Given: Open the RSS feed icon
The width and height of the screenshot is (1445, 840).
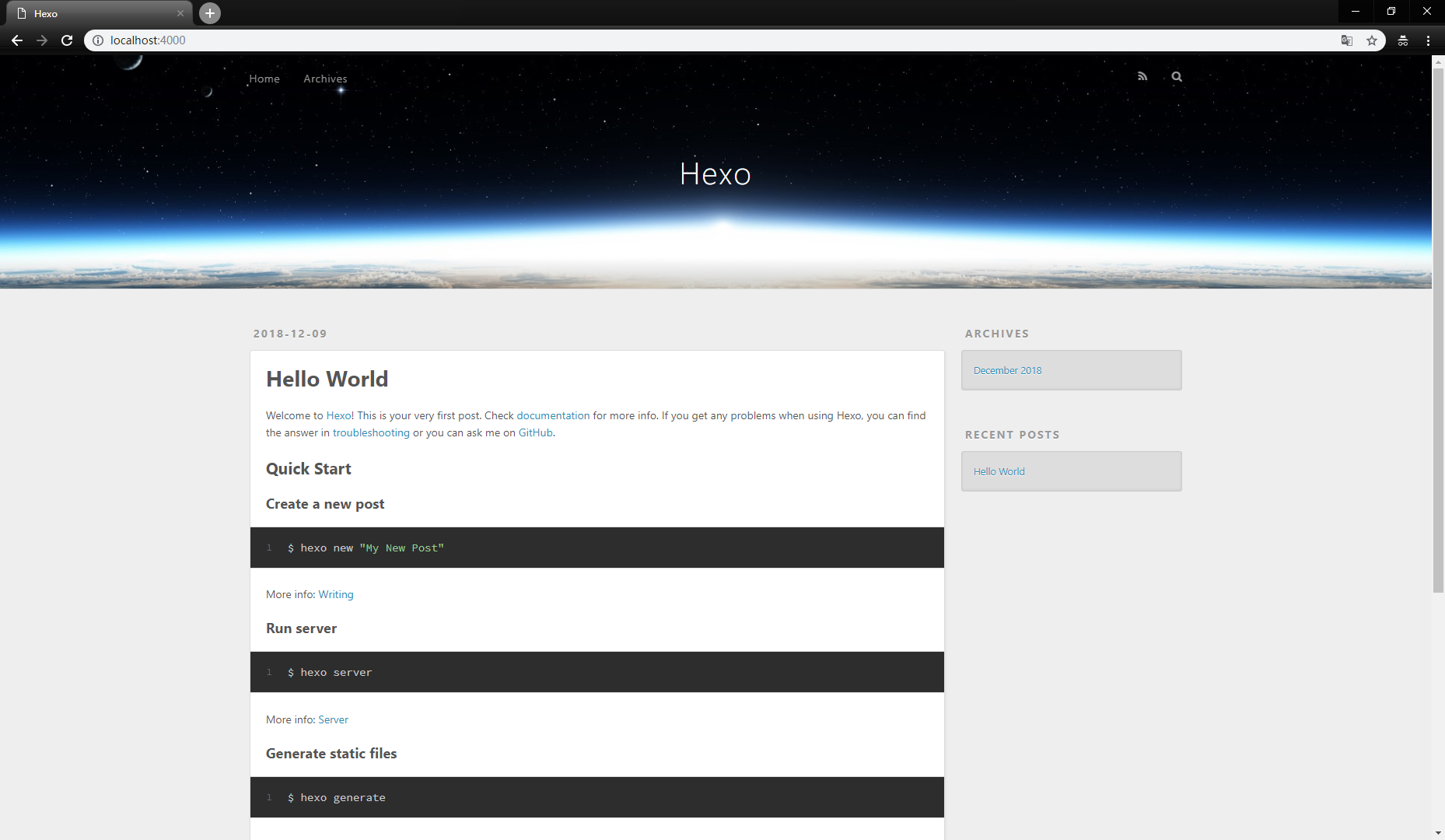Looking at the screenshot, I should pos(1142,76).
